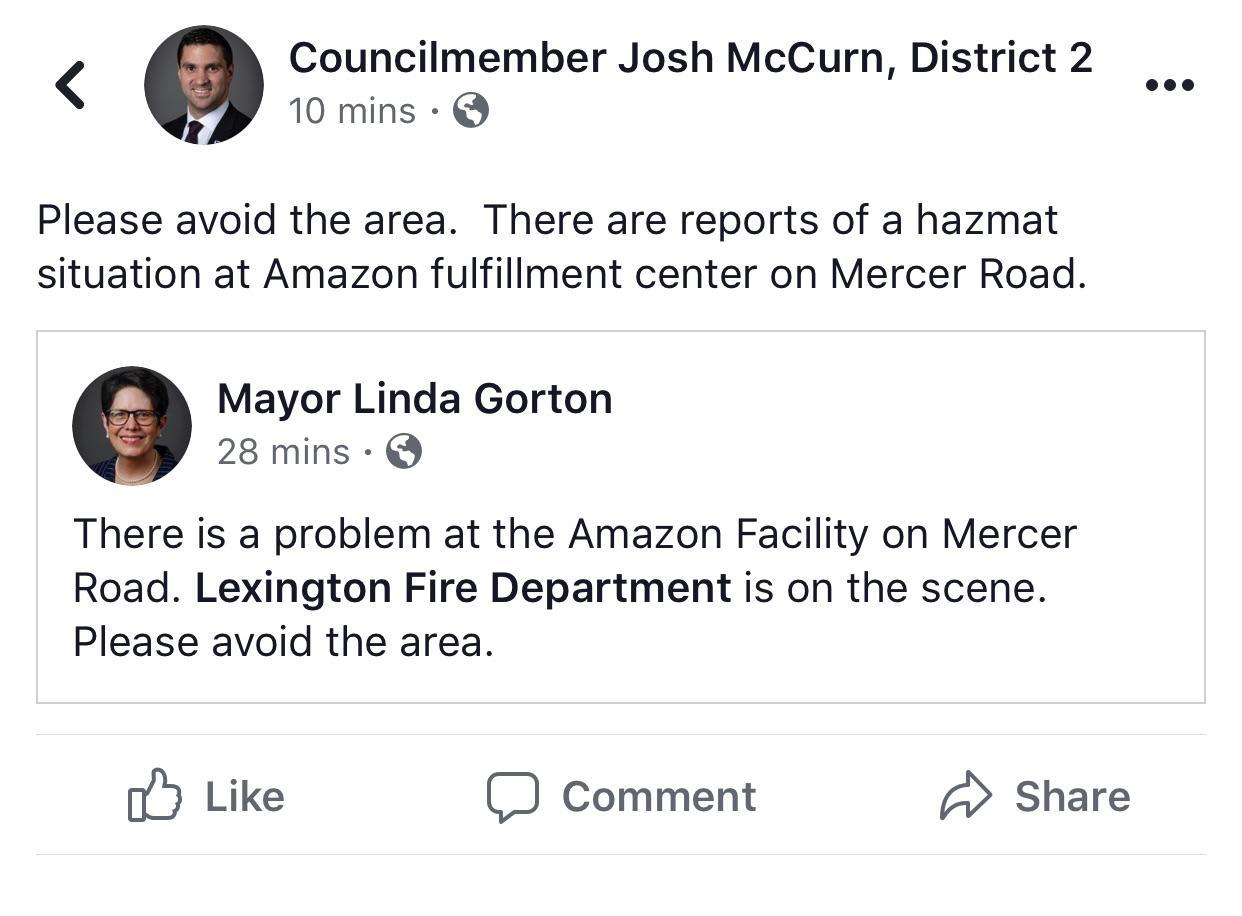Click the globe icon beside 28 mins
1242x916 pixels.
pos(404,452)
